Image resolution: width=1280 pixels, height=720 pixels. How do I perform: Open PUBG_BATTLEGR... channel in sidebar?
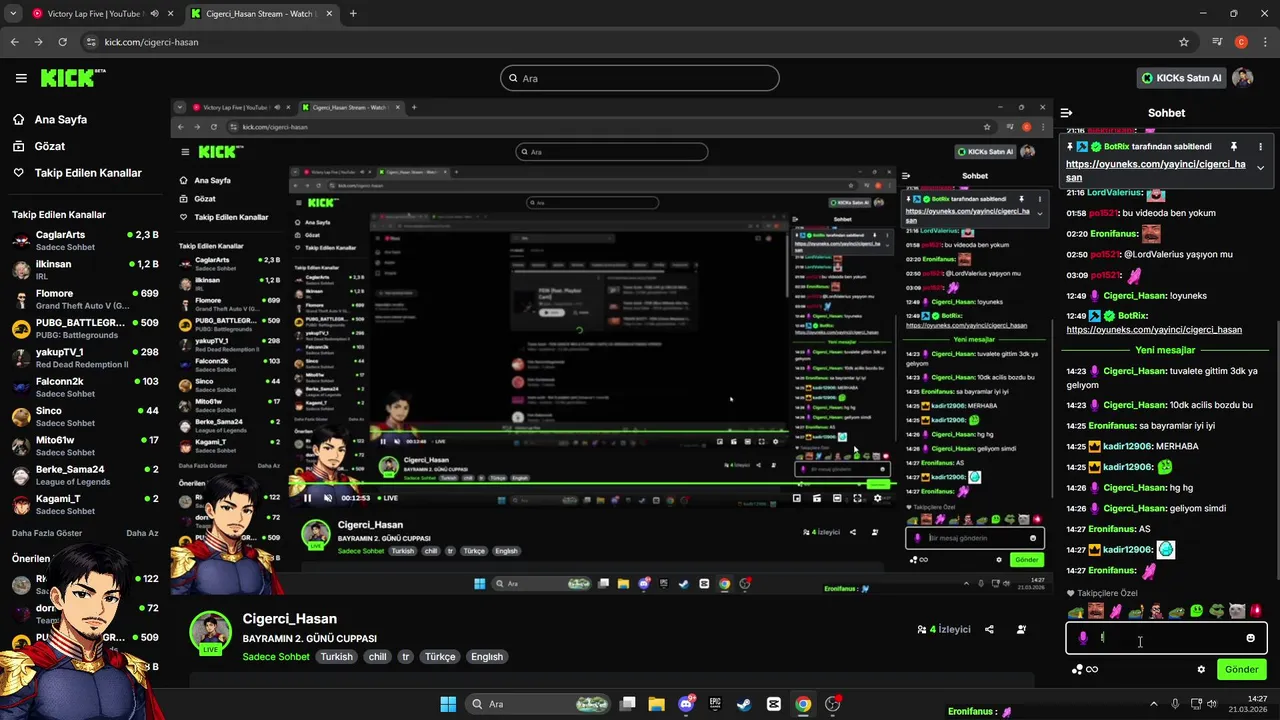[x=85, y=328]
